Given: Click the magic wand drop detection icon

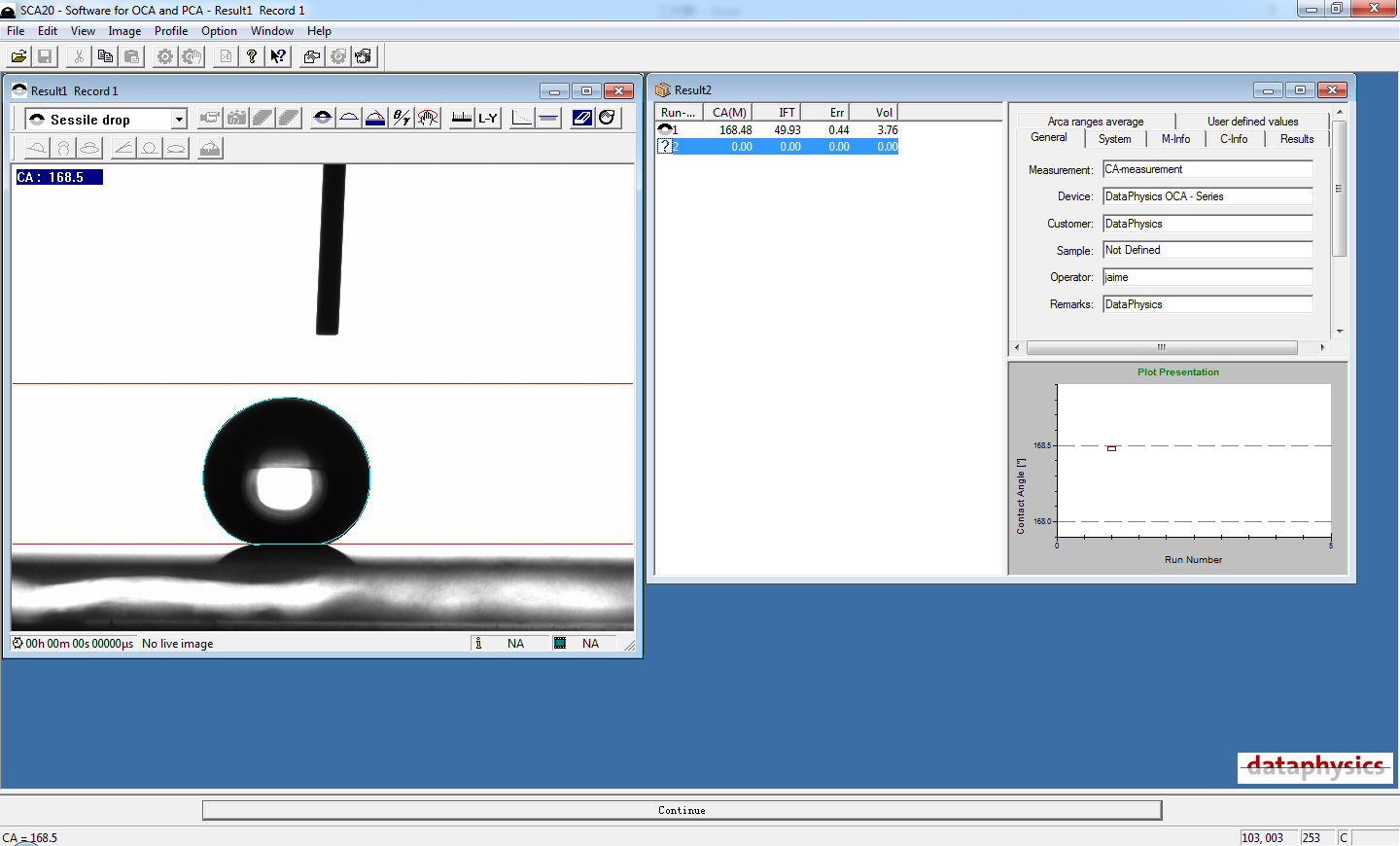Looking at the screenshot, I should (426, 118).
